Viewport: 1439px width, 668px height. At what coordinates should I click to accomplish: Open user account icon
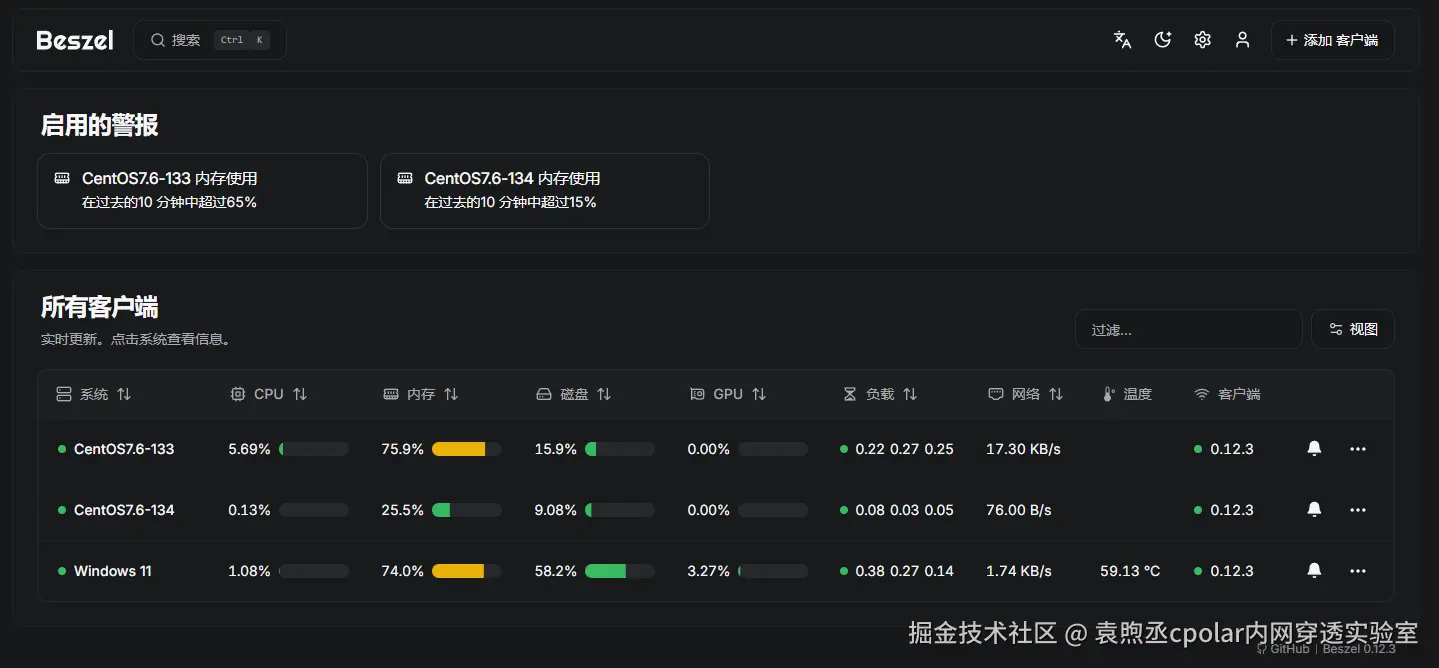[1242, 40]
